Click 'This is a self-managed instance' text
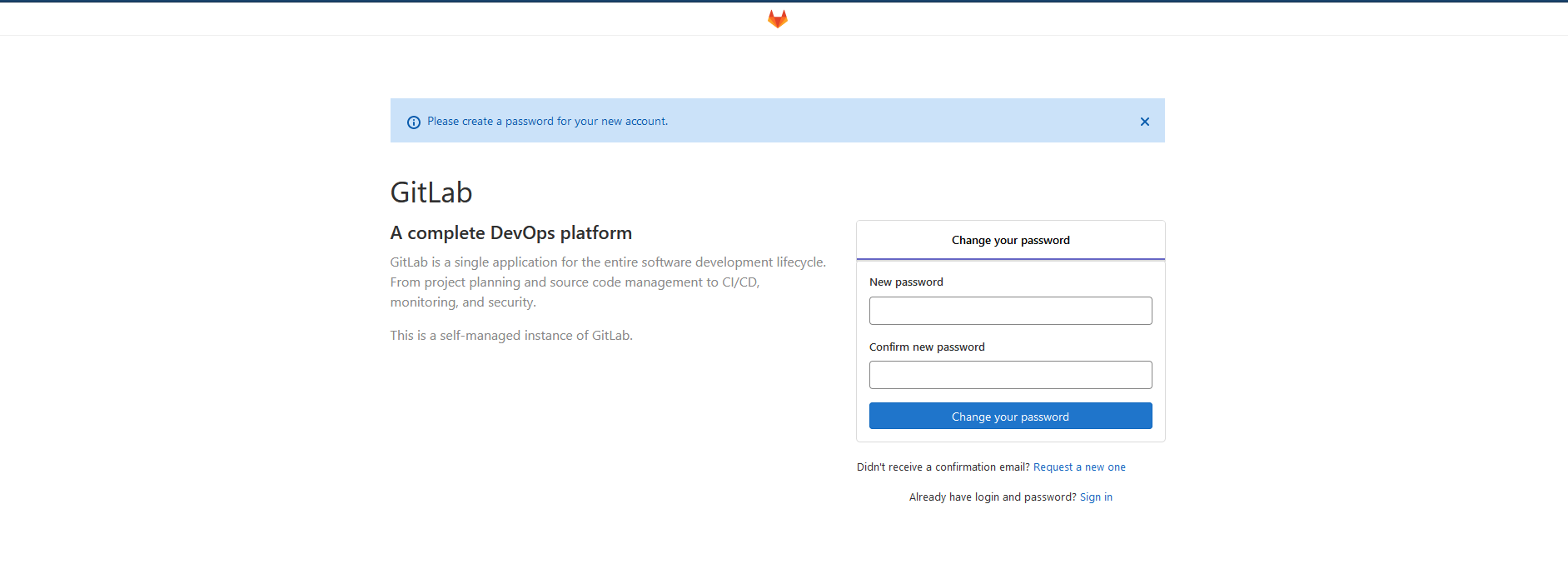Image resolution: width=1568 pixels, height=584 pixels. click(x=511, y=336)
